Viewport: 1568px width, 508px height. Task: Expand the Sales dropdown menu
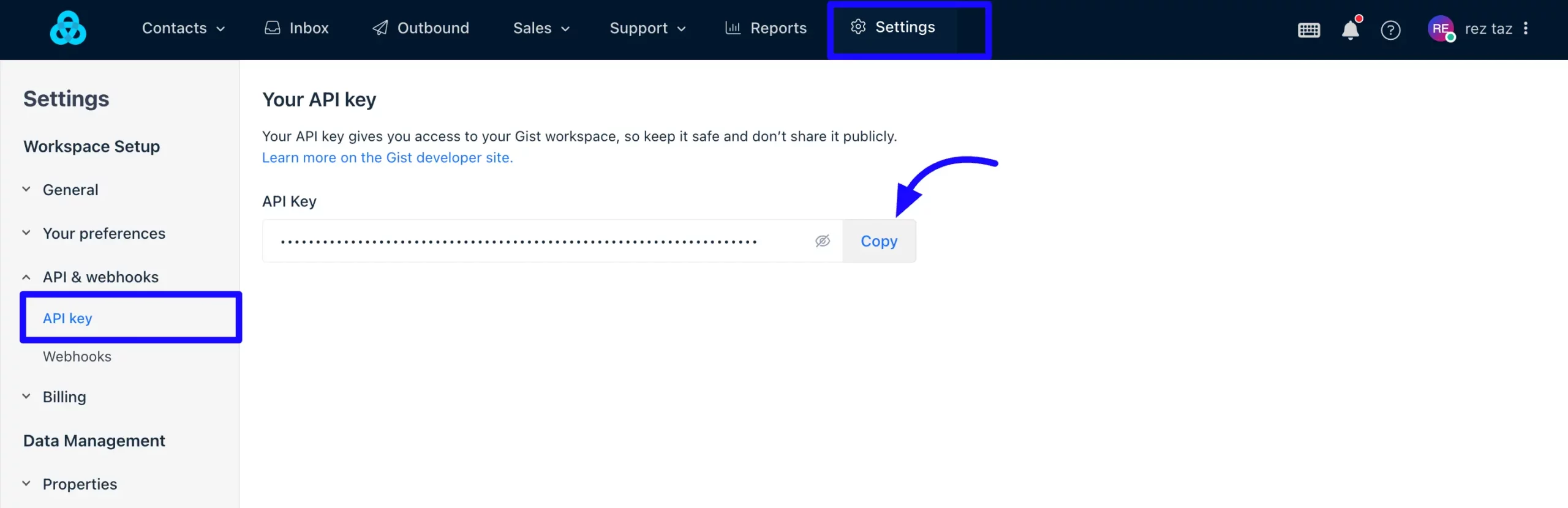tap(541, 28)
